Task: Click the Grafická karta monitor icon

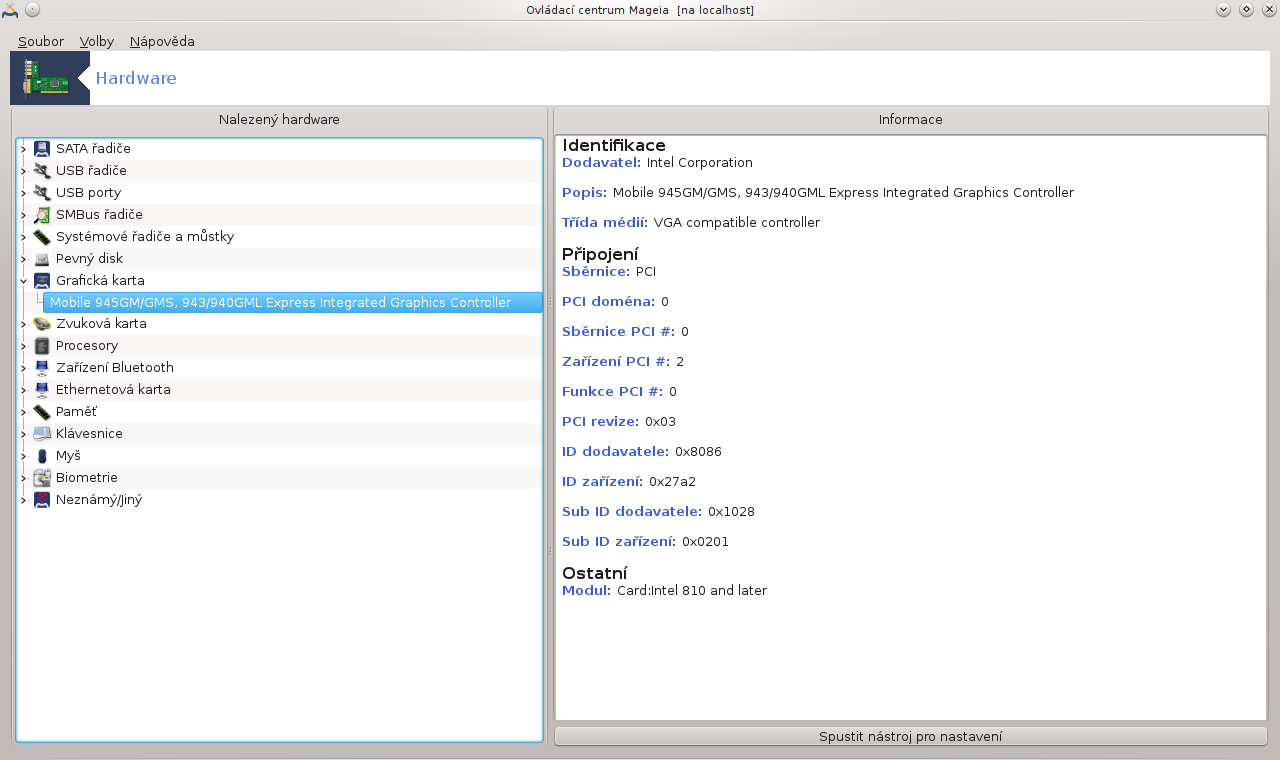Action: pos(41,281)
